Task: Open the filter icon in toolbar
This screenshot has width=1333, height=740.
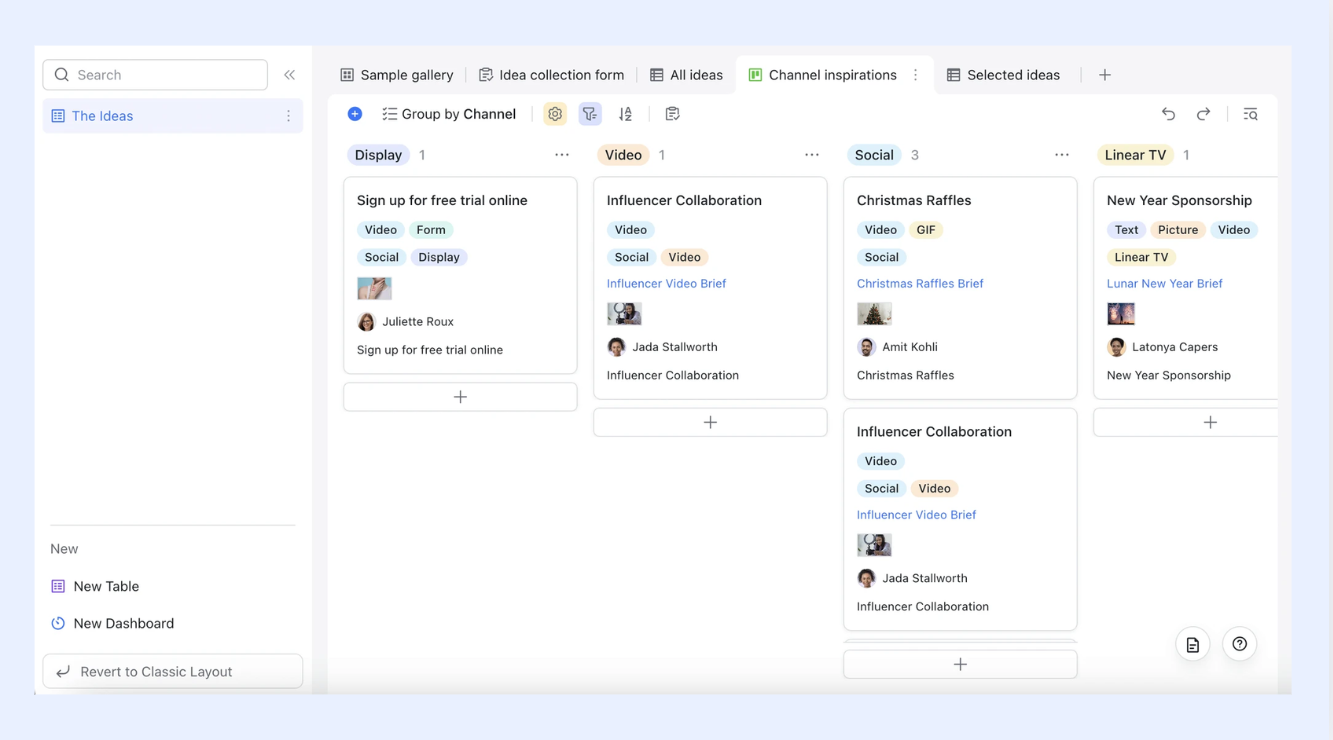Action: pyautogui.click(x=590, y=114)
